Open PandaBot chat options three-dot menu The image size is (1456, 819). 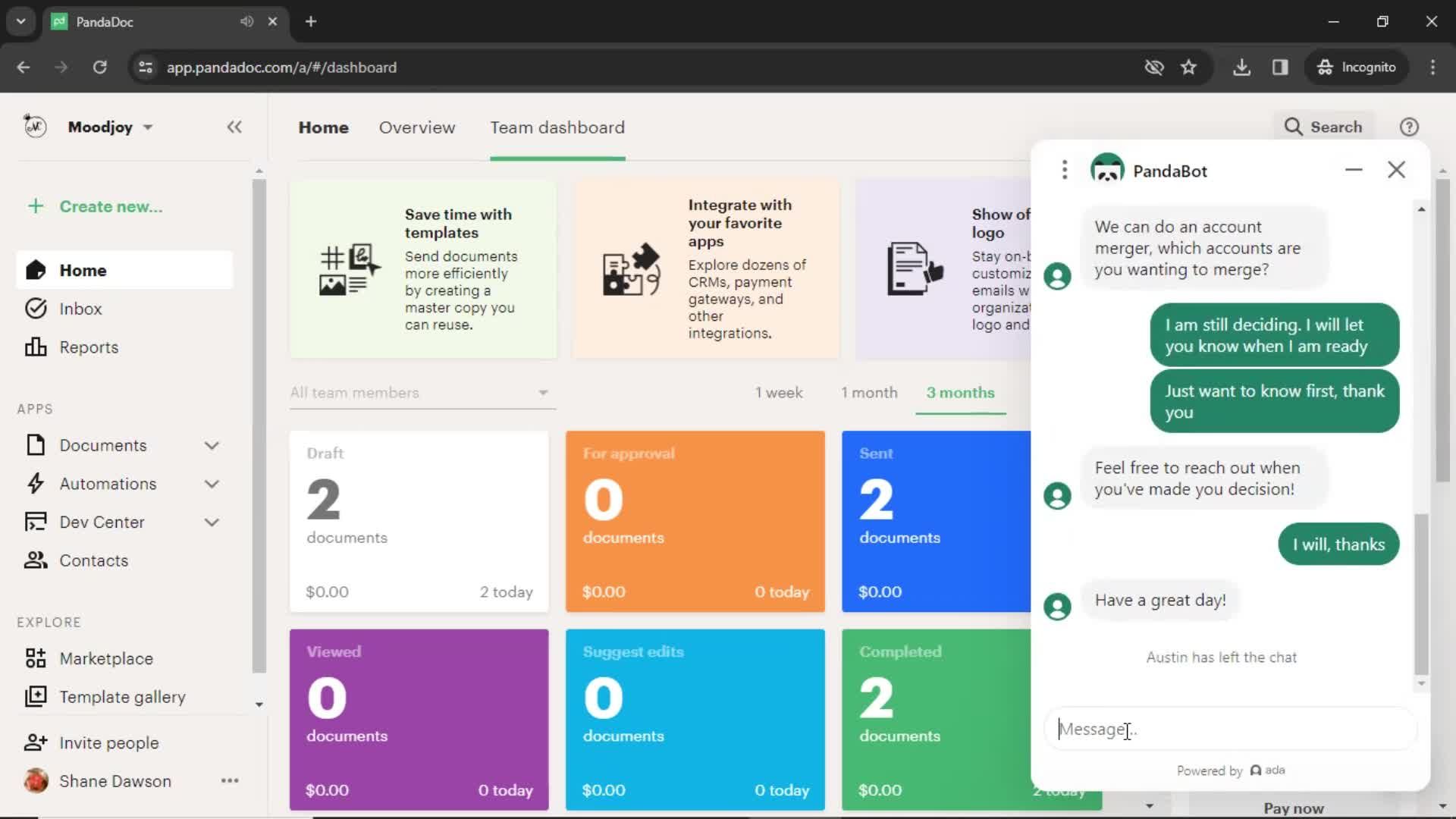(x=1065, y=170)
